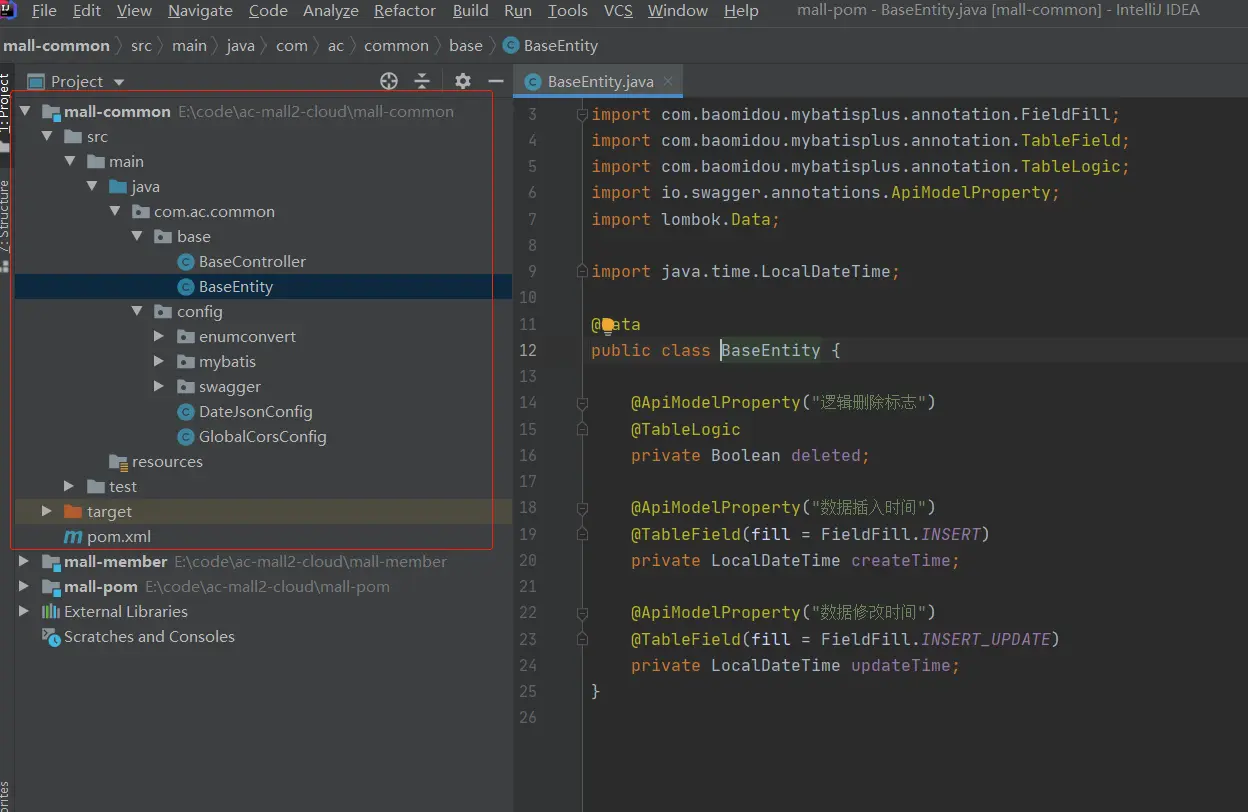This screenshot has width=1248, height=812.
Task: Click the External Libraries icon
Action: [51, 612]
